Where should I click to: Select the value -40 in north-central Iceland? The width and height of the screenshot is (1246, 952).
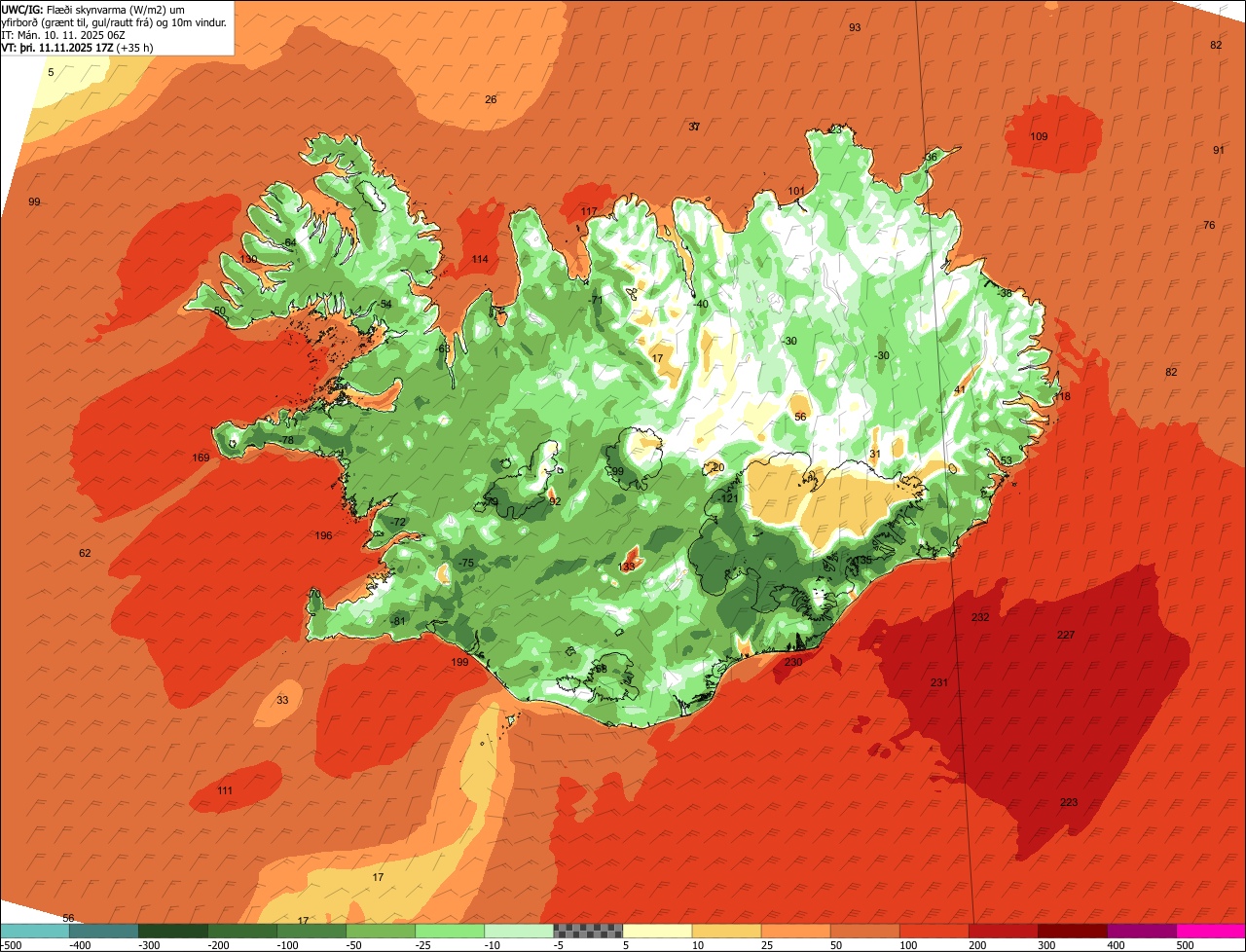(x=700, y=304)
